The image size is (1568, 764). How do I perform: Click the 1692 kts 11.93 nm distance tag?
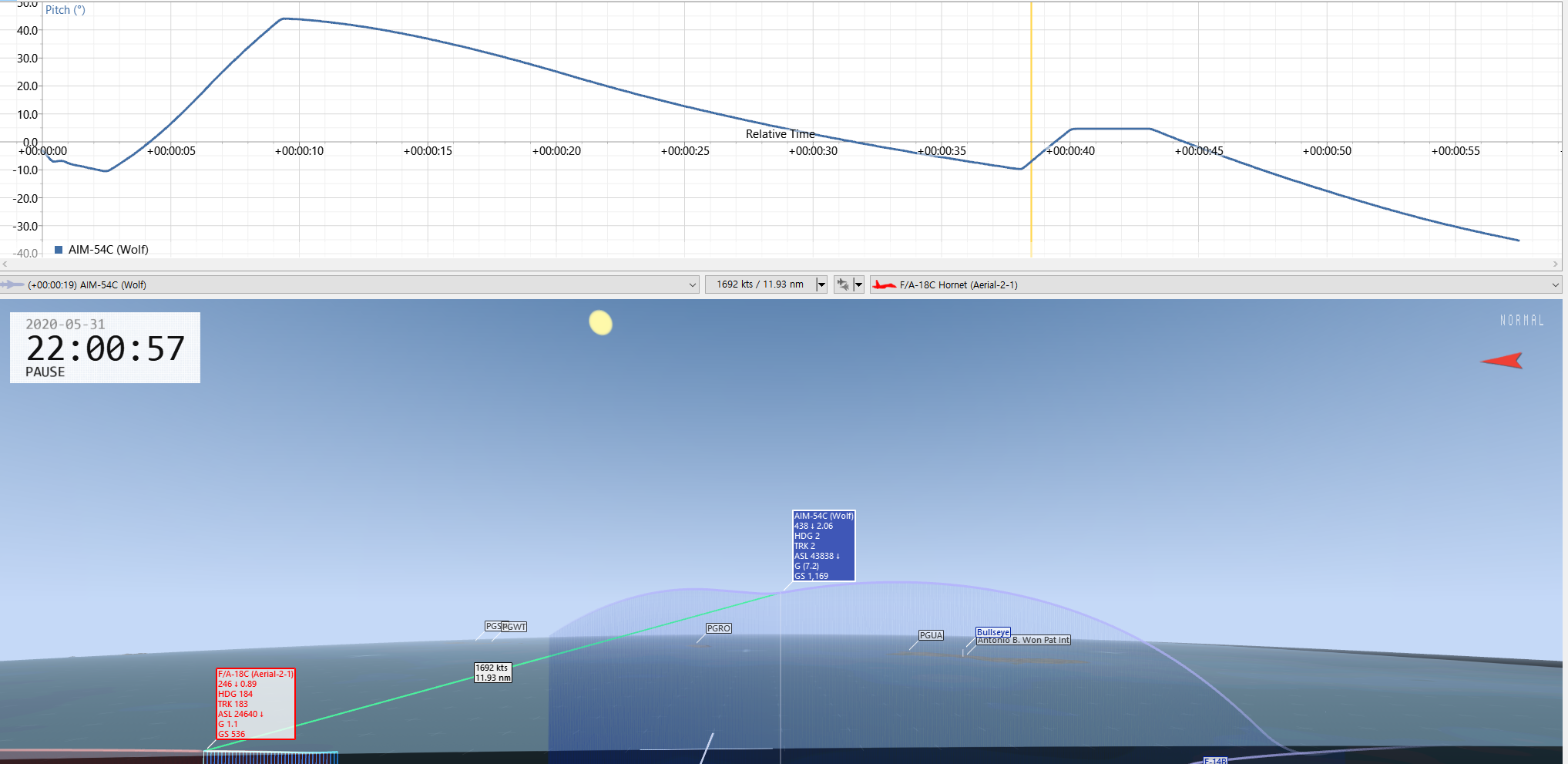(x=493, y=673)
